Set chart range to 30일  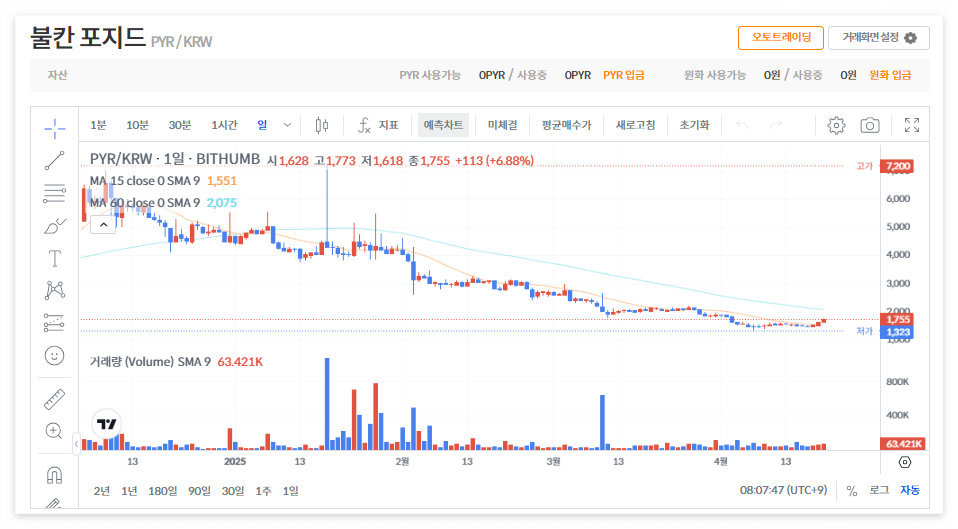(x=233, y=491)
